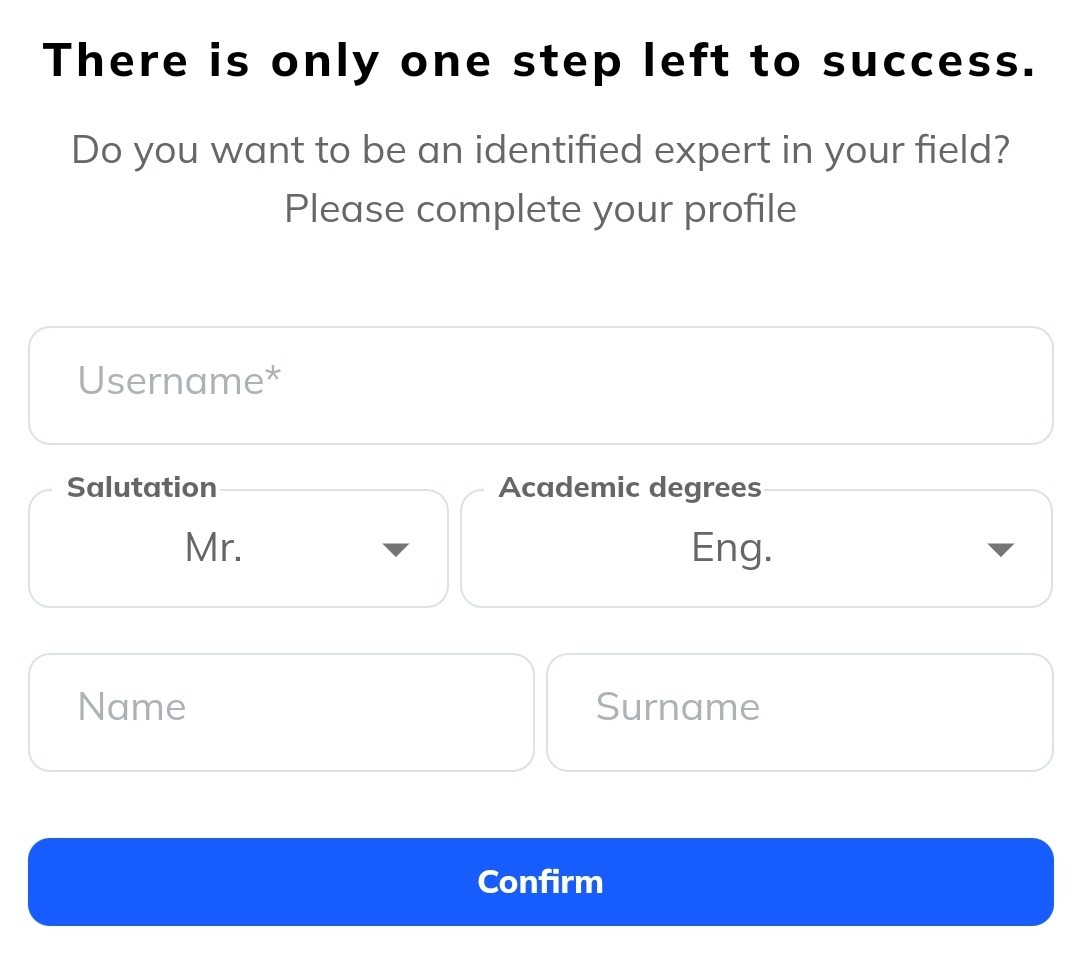
Task: Click the "identified expert in your field" question
Action: pos(540,151)
